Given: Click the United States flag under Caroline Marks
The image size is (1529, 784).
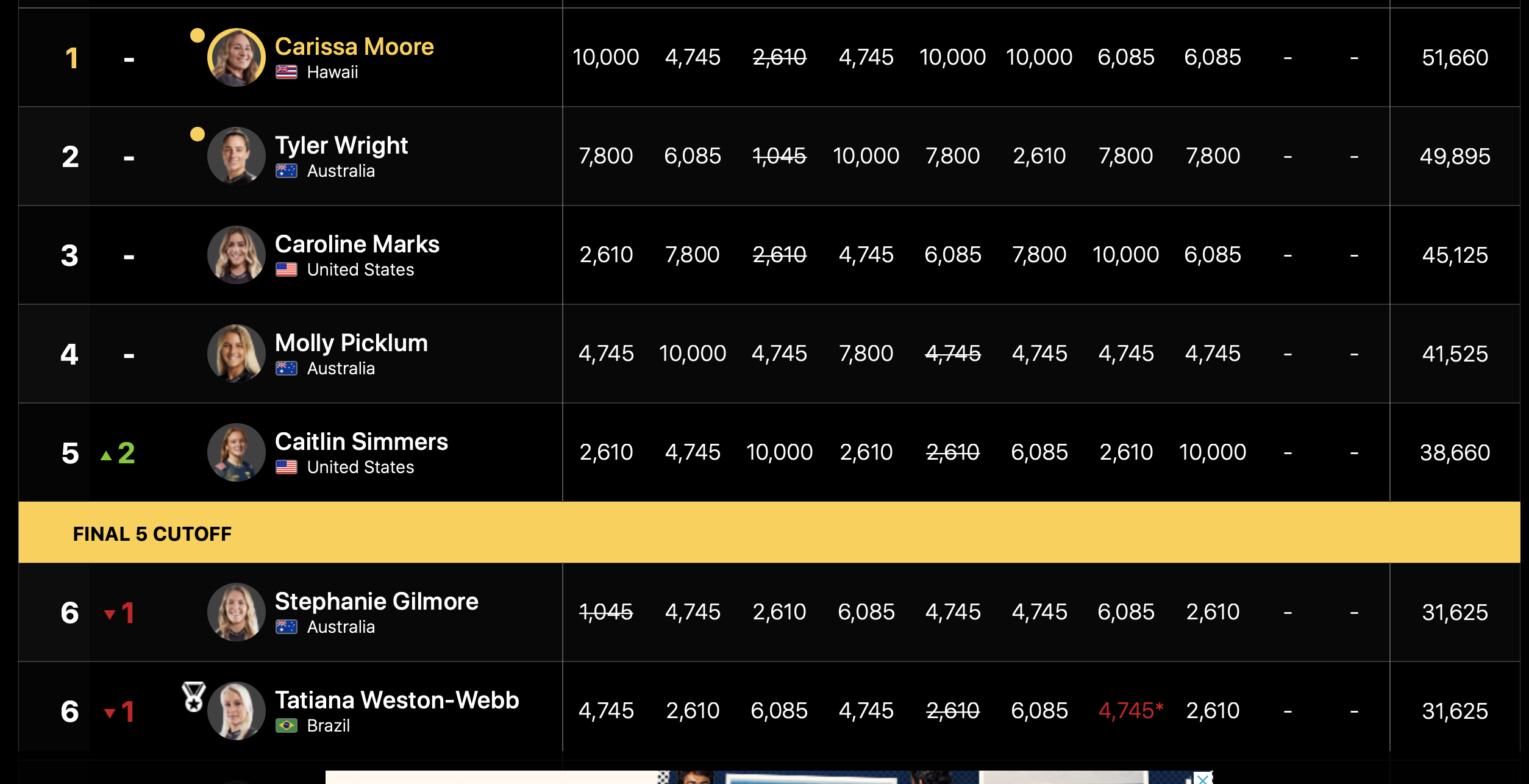Looking at the screenshot, I should (x=286, y=269).
